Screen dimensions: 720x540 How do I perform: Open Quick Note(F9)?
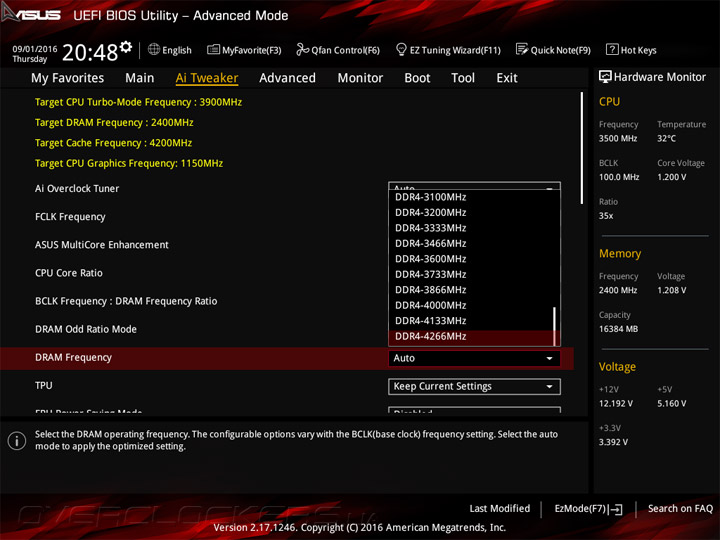click(x=553, y=50)
